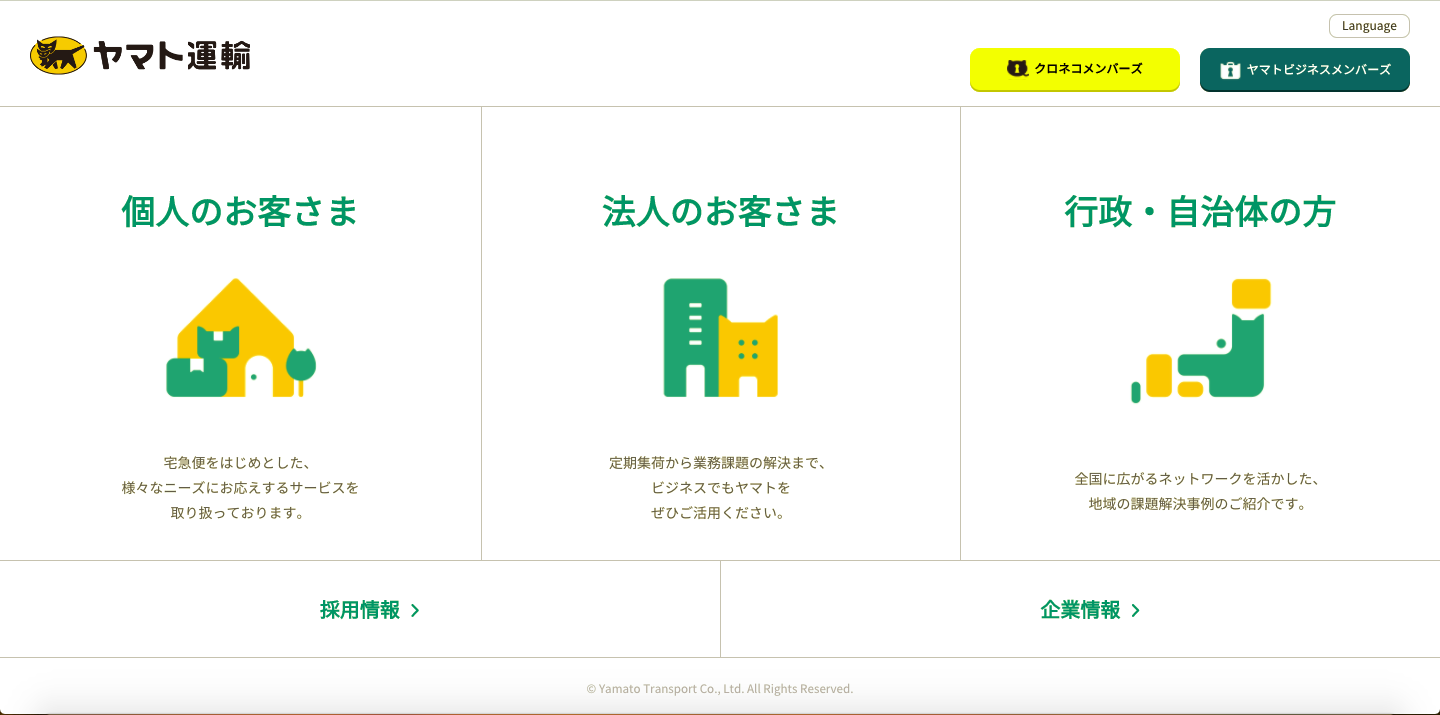Select the 法人のお客さま heading

[x=720, y=212]
